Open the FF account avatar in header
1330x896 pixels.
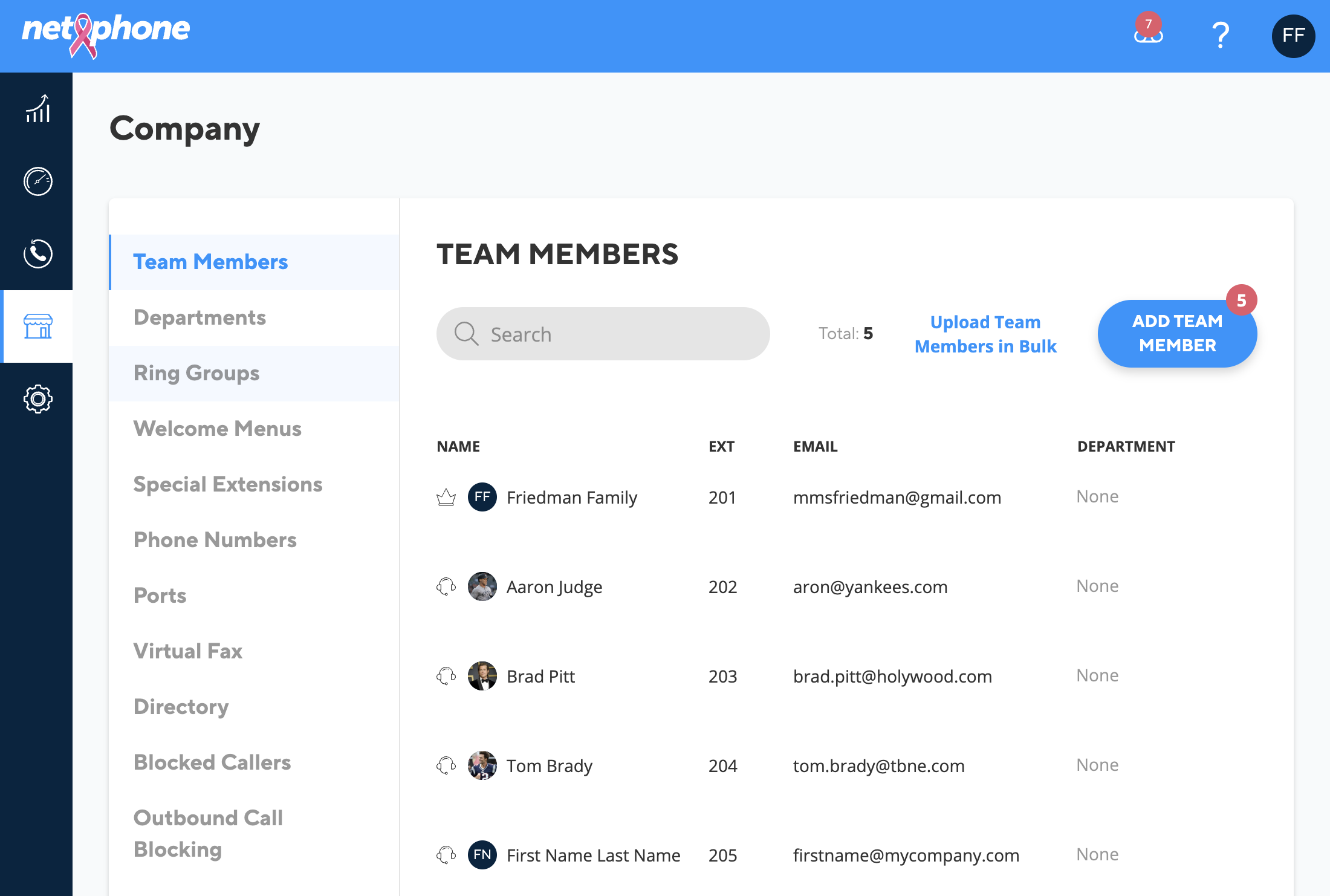coord(1293,36)
